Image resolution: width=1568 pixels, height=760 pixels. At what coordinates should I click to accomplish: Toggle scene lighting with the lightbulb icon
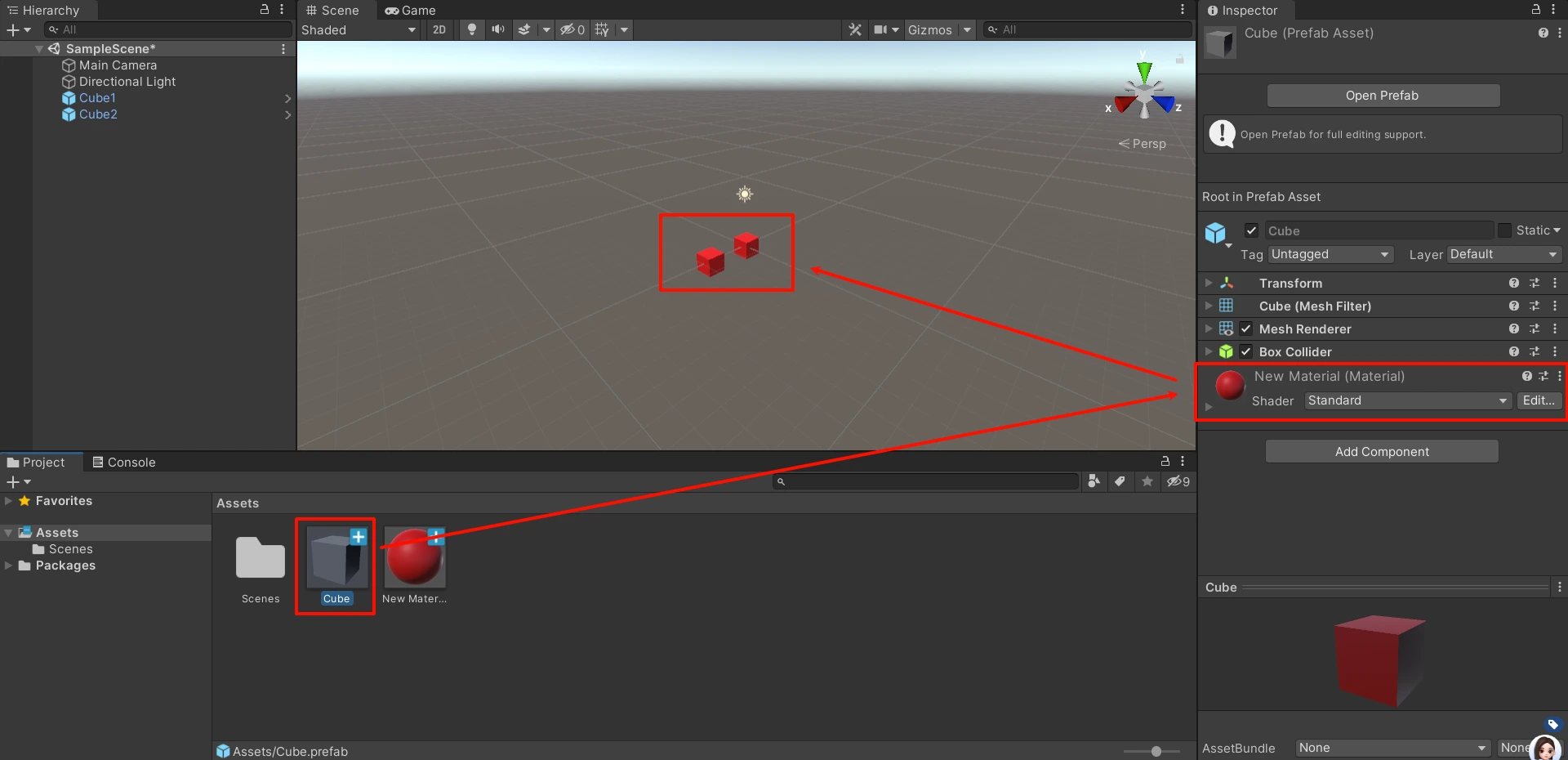(471, 29)
